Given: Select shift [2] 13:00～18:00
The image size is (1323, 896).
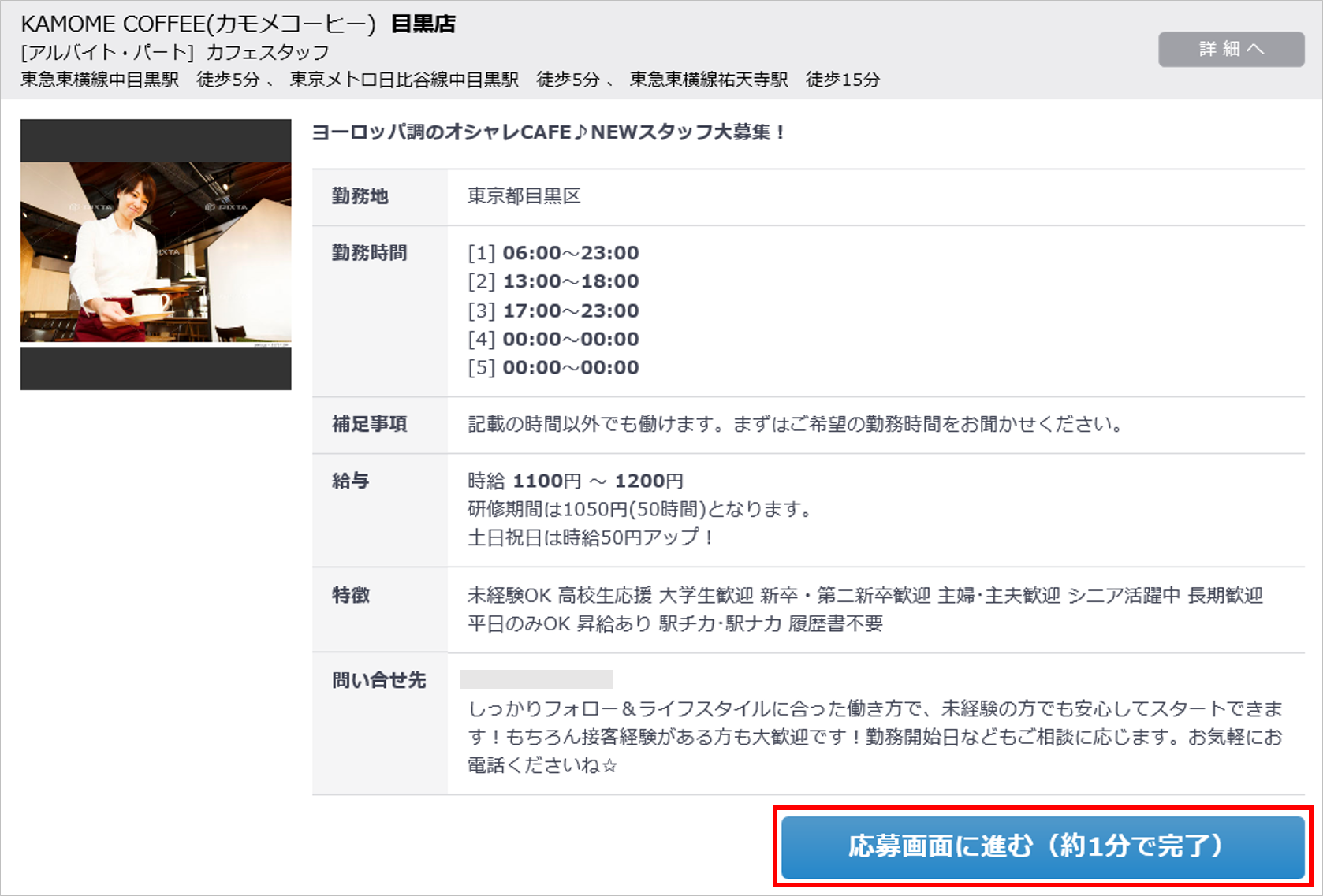Looking at the screenshot, I should [x=553, y=281].
